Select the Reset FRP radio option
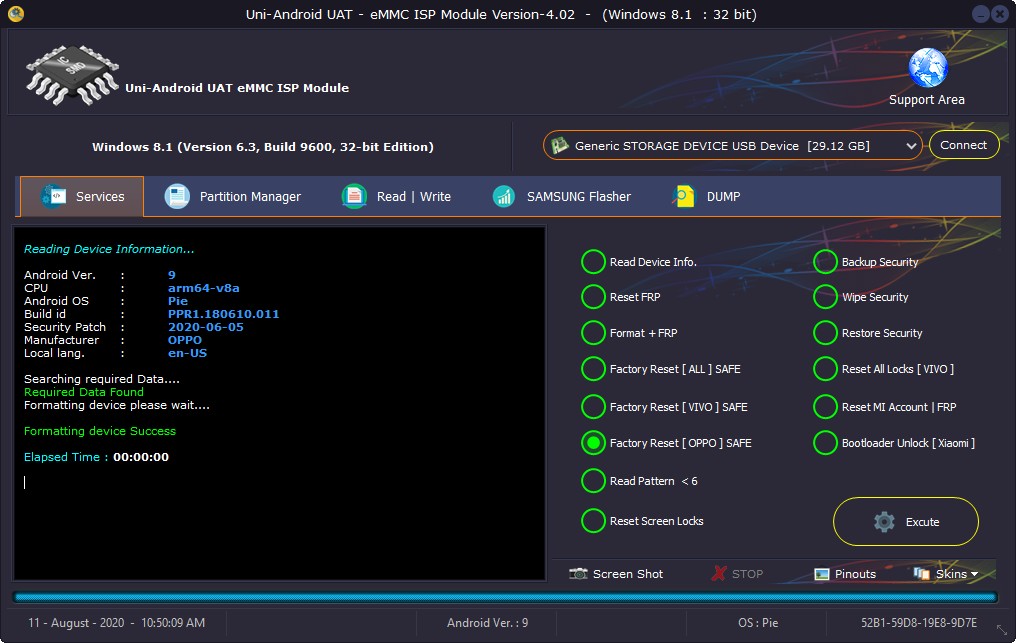Viewport: 1016px width, 643px height. 593,297
